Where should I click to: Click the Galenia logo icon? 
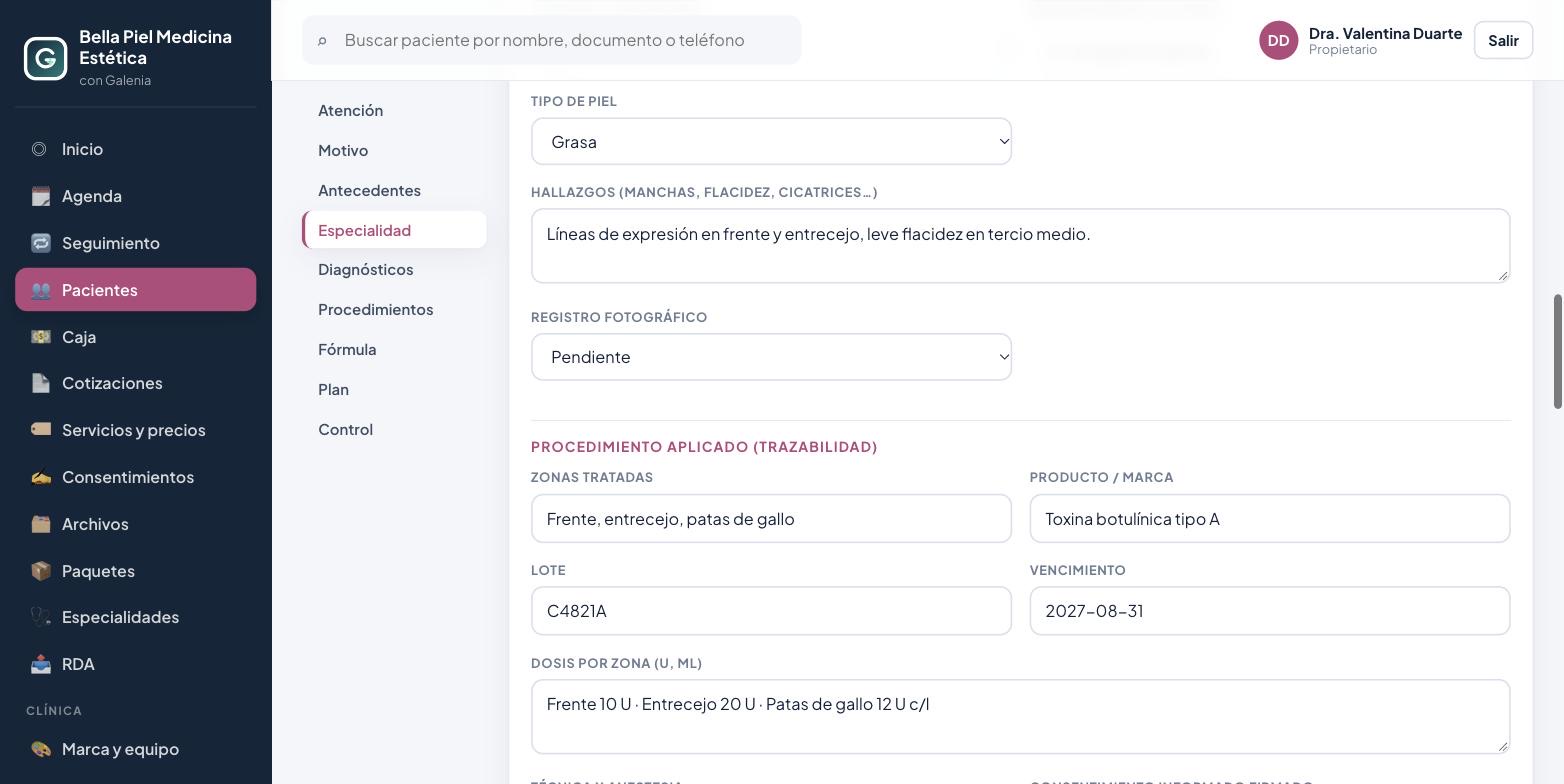(45, 58)
